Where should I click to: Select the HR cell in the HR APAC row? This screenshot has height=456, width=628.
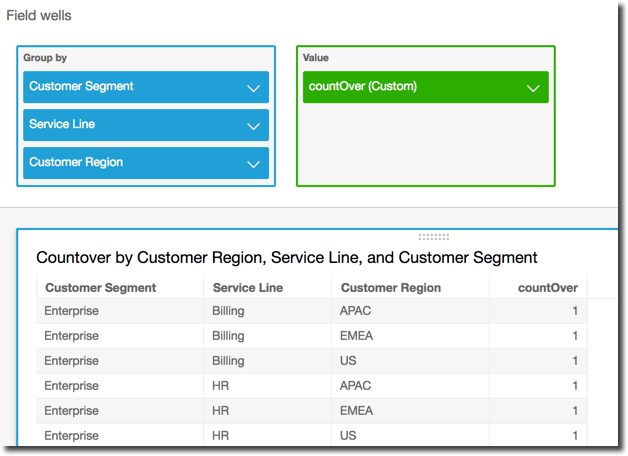coord(221,386)
